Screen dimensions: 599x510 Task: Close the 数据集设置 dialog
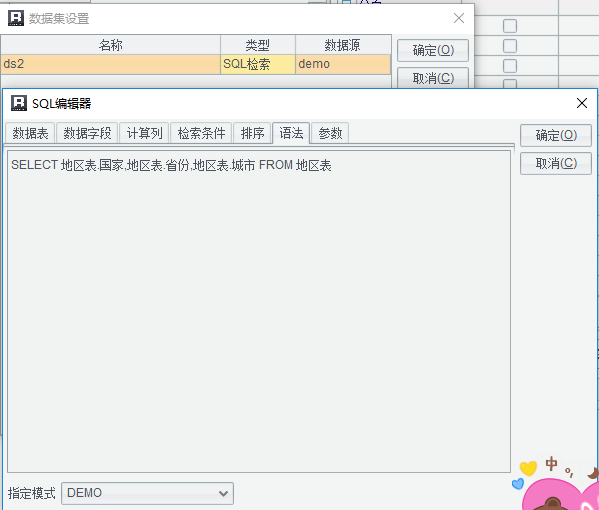tap(458, 18)
